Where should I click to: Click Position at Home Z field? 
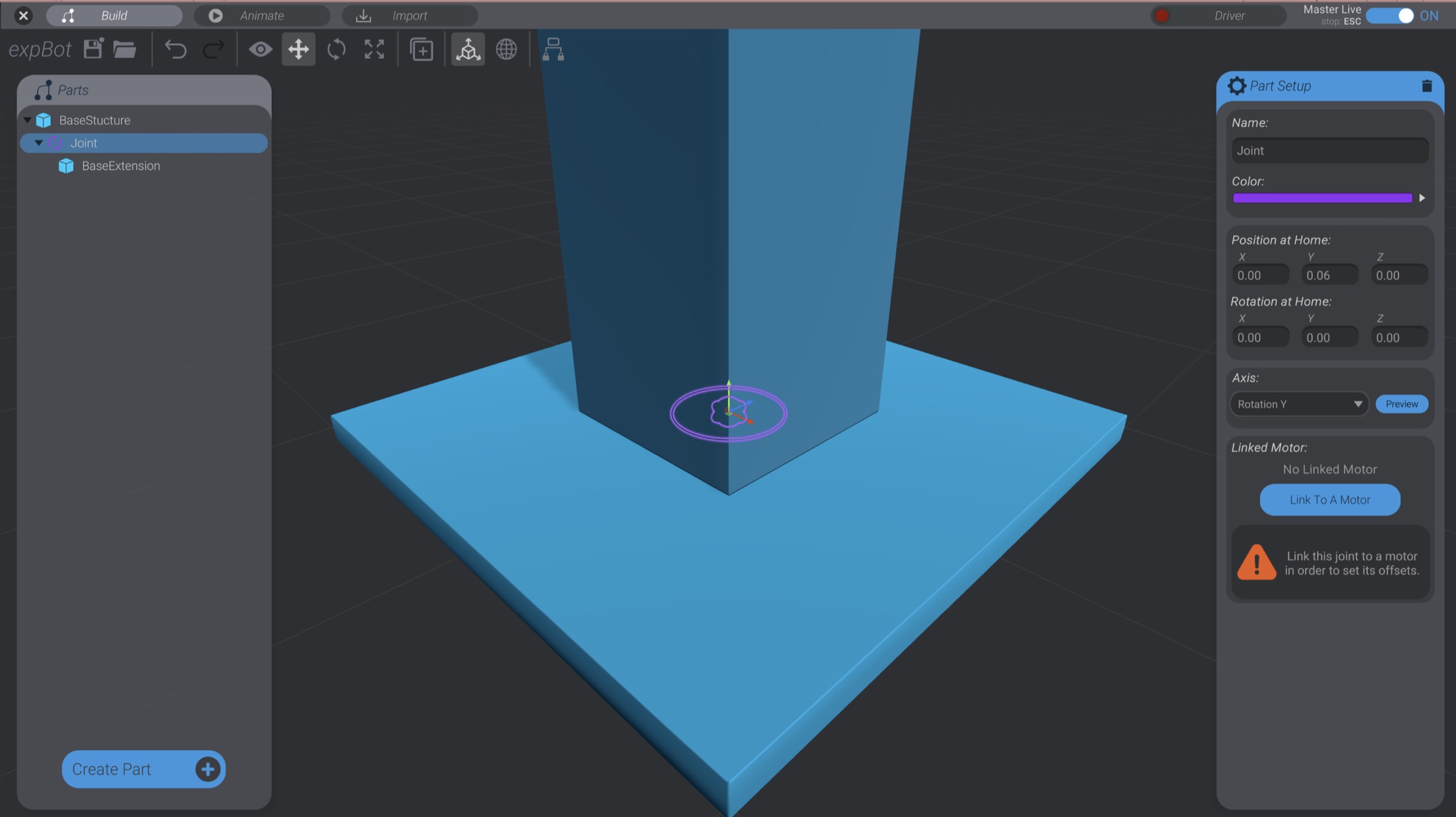pyautogui.click(x=1400, y=275)
